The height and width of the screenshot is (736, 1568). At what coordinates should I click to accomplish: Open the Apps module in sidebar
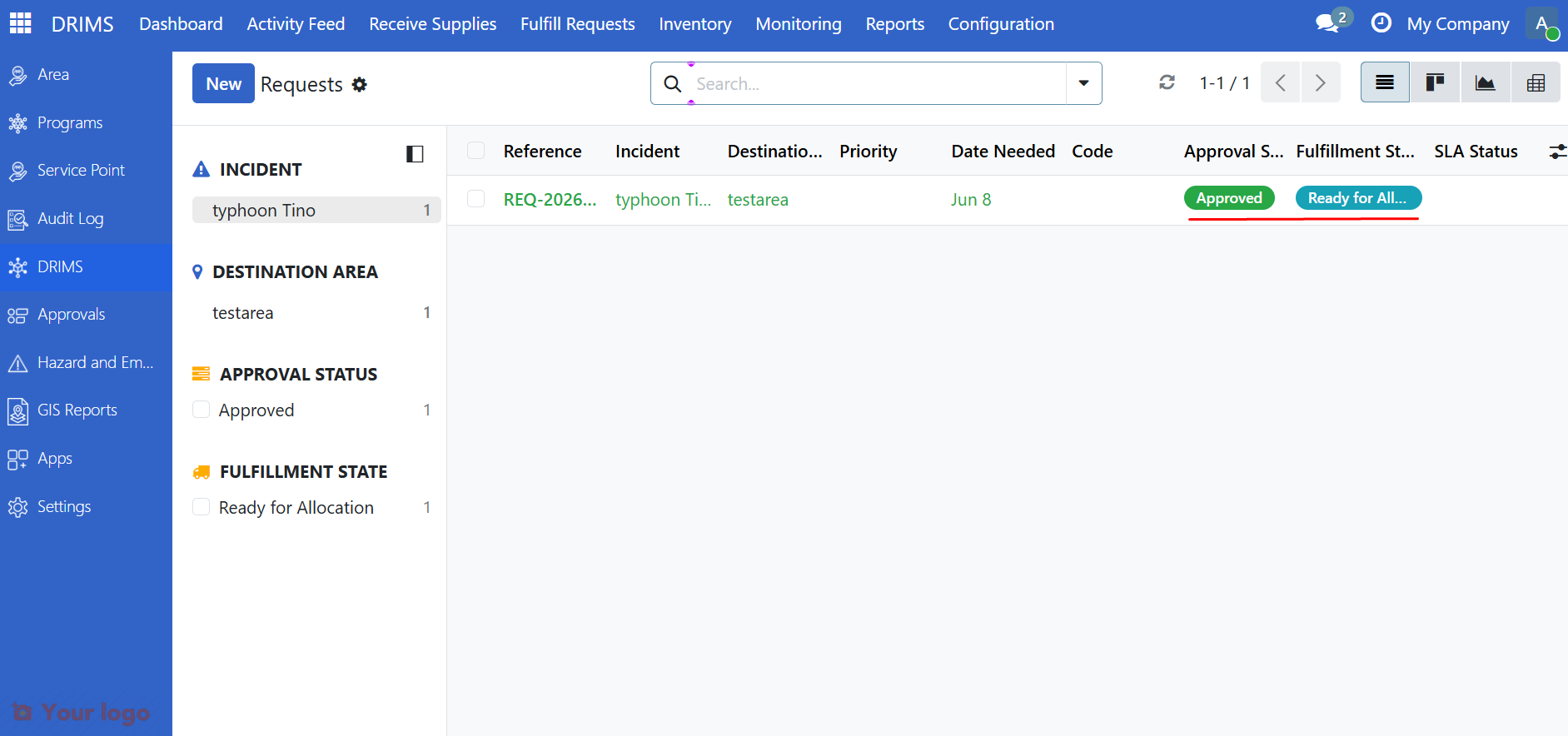86,459
